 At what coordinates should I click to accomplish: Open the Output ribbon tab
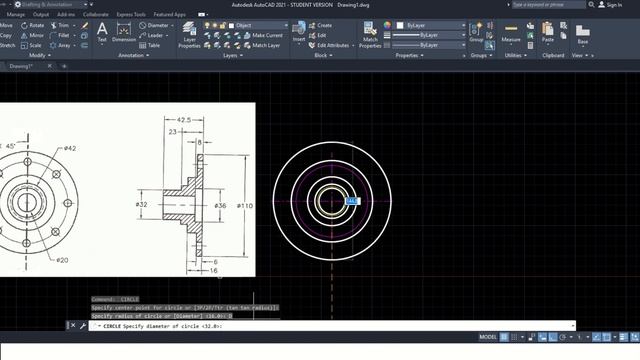41,14
